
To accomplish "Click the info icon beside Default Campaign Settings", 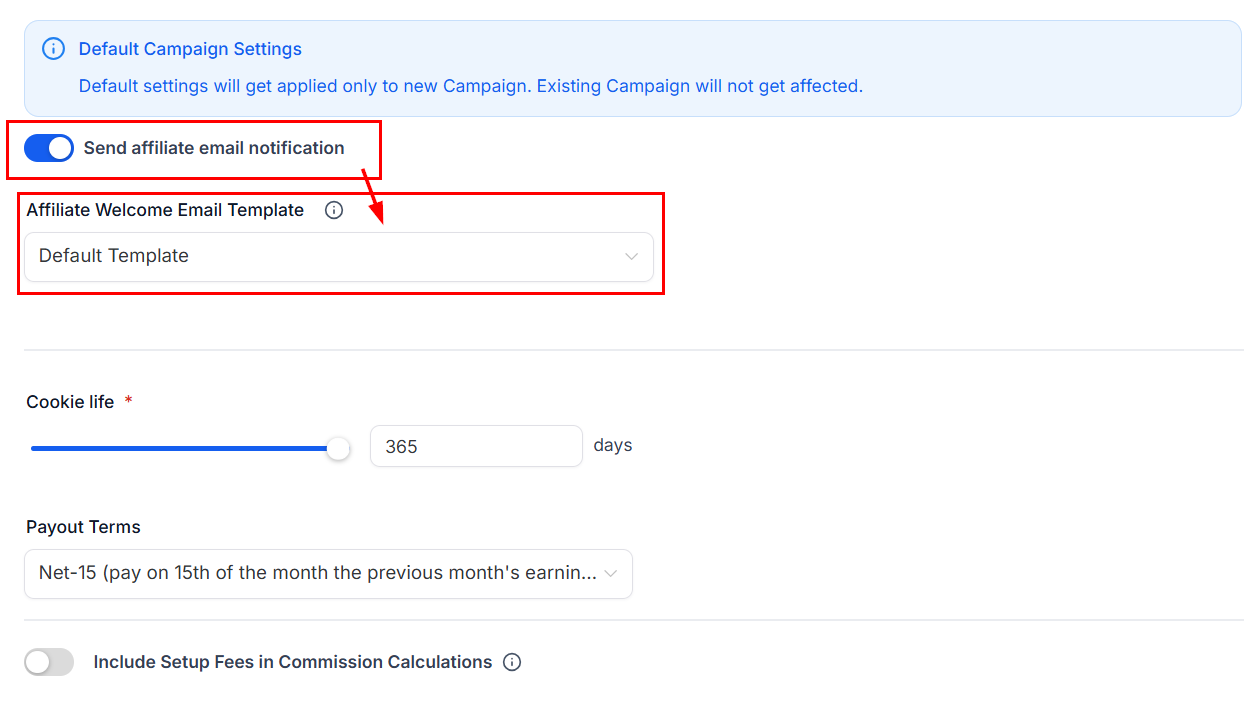I will (x=53, y=49).
